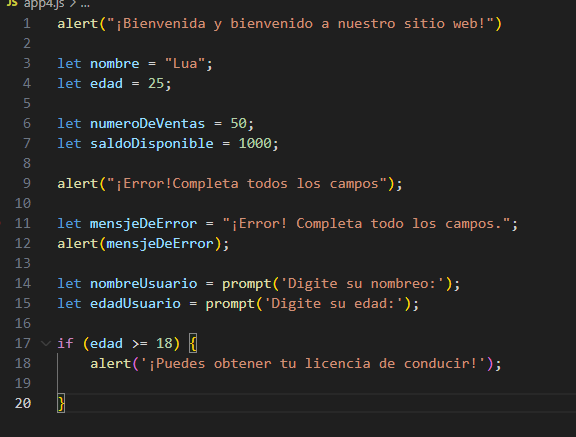576x437 pixels.
Task: Click the app4.js breadcrumb file name
Action: (44, 4)
